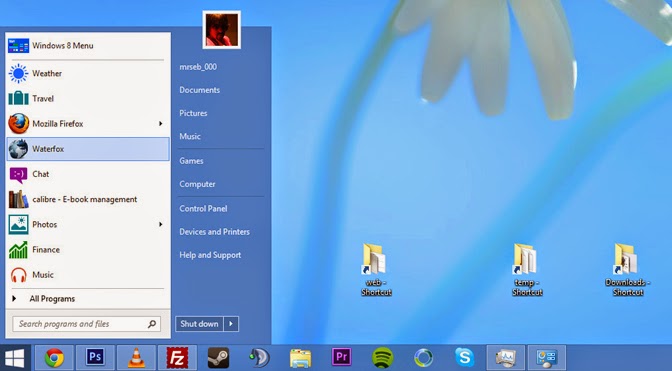Open Adobe Premiere Pro taskbar icon
The image size is (672, 371).
pos(342,357)
